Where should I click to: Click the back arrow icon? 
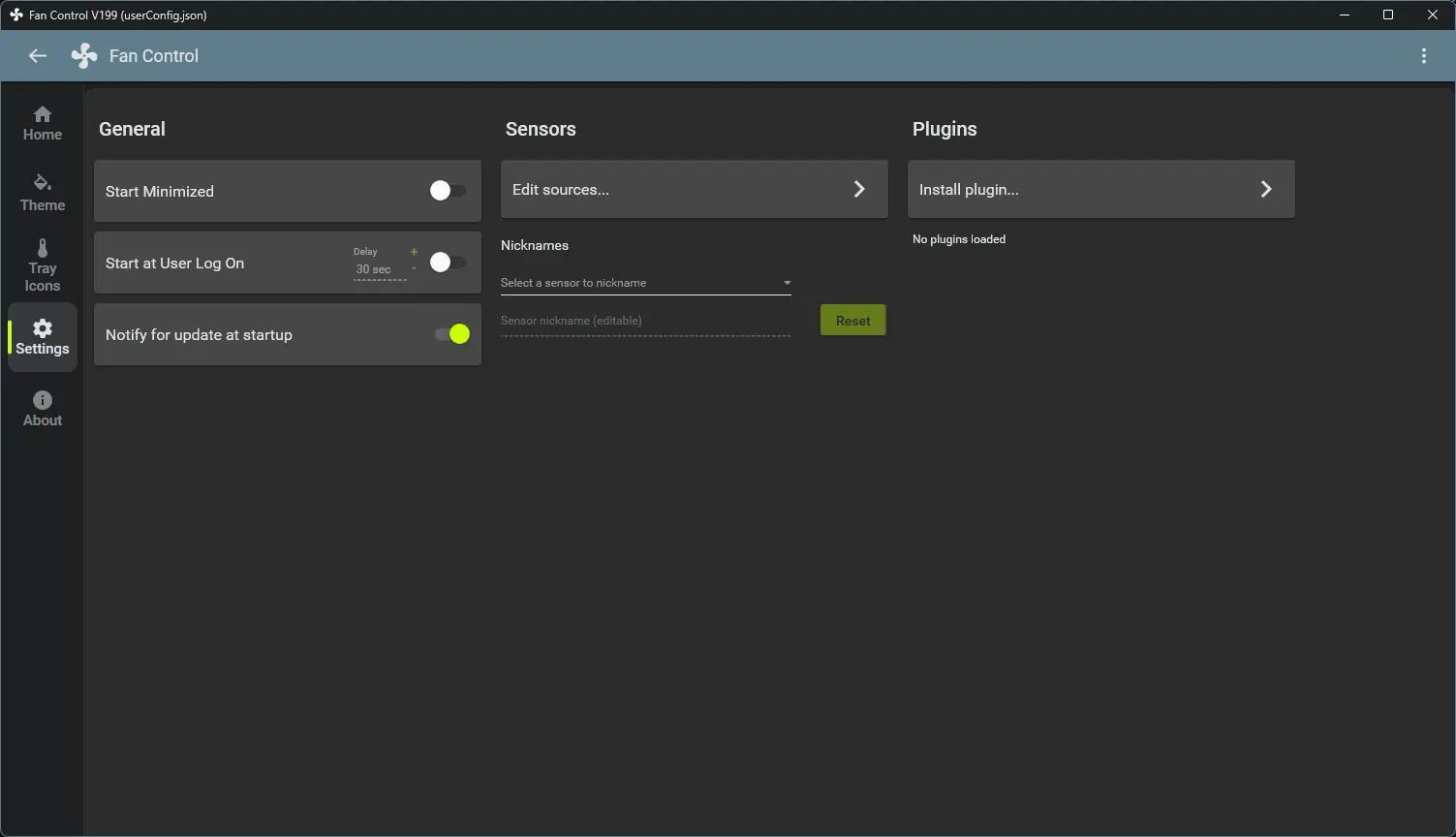[x=38, y=56]
